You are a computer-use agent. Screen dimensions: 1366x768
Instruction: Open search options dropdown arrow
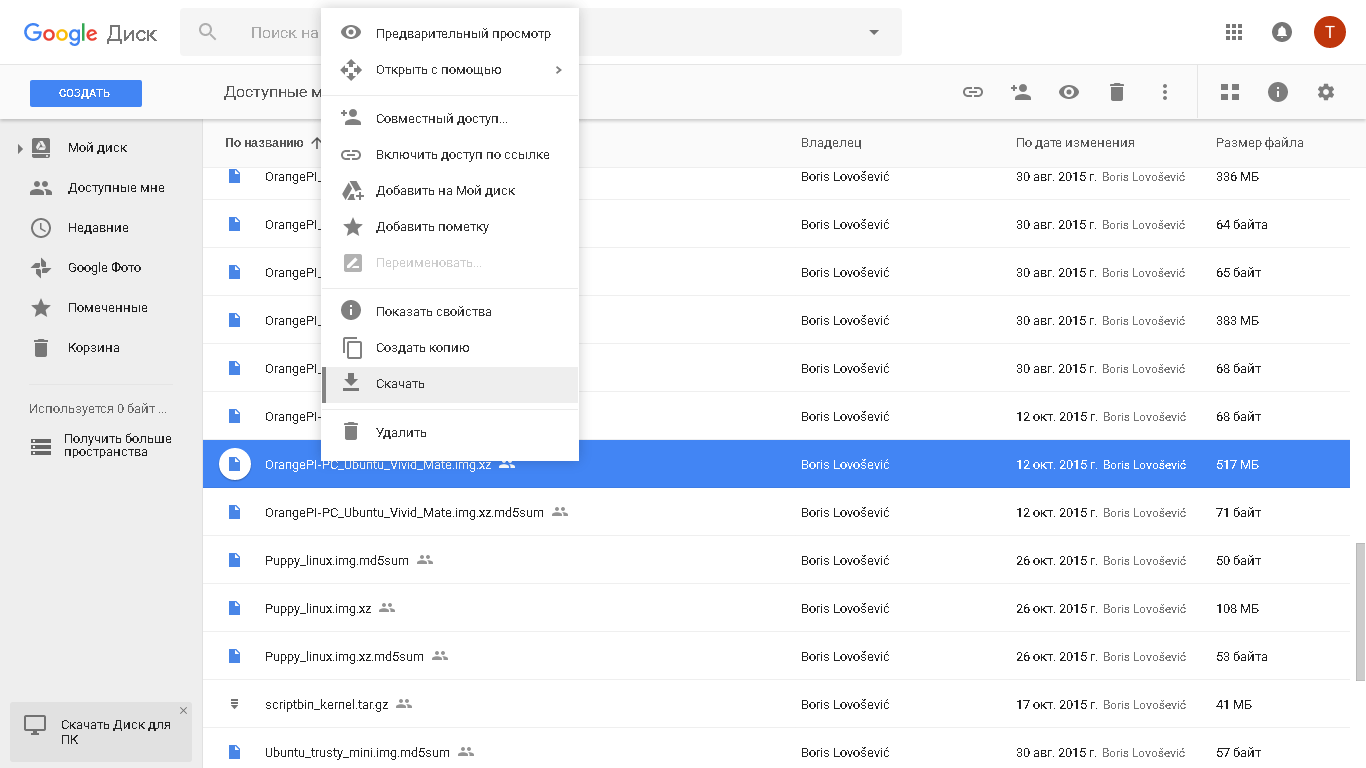point(874,32)
